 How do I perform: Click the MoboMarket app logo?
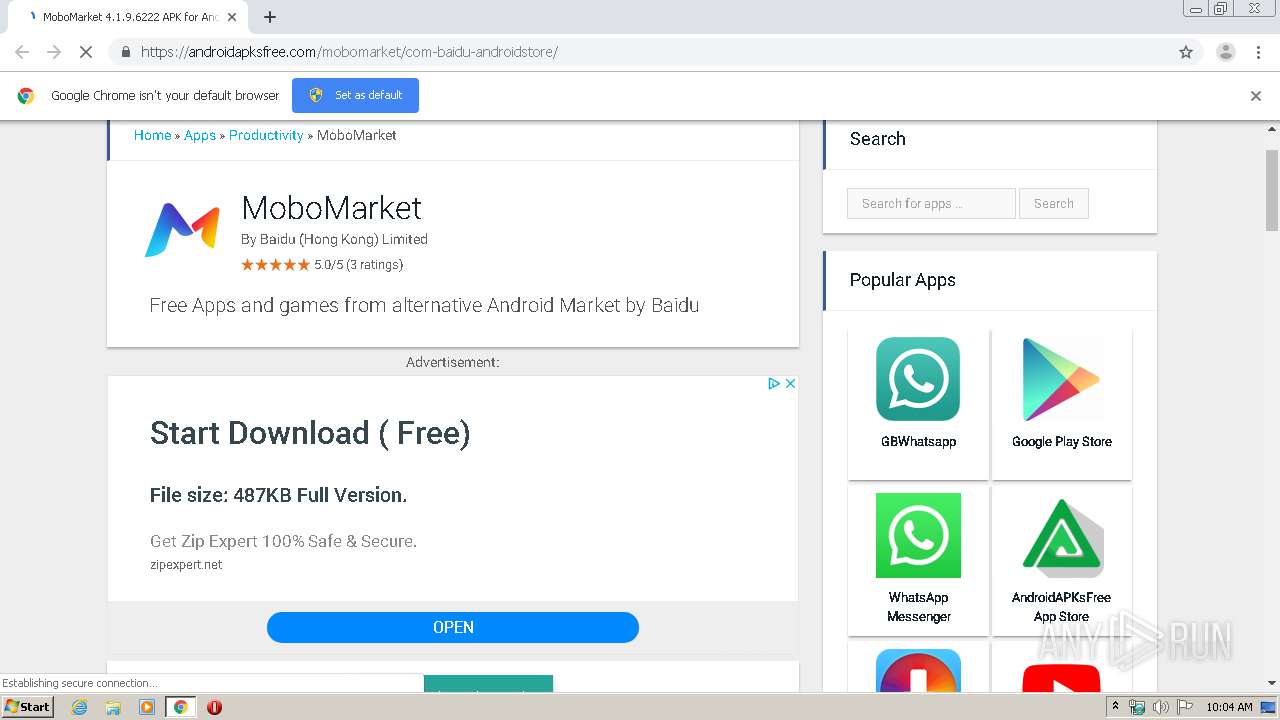(x=182, y=230)
